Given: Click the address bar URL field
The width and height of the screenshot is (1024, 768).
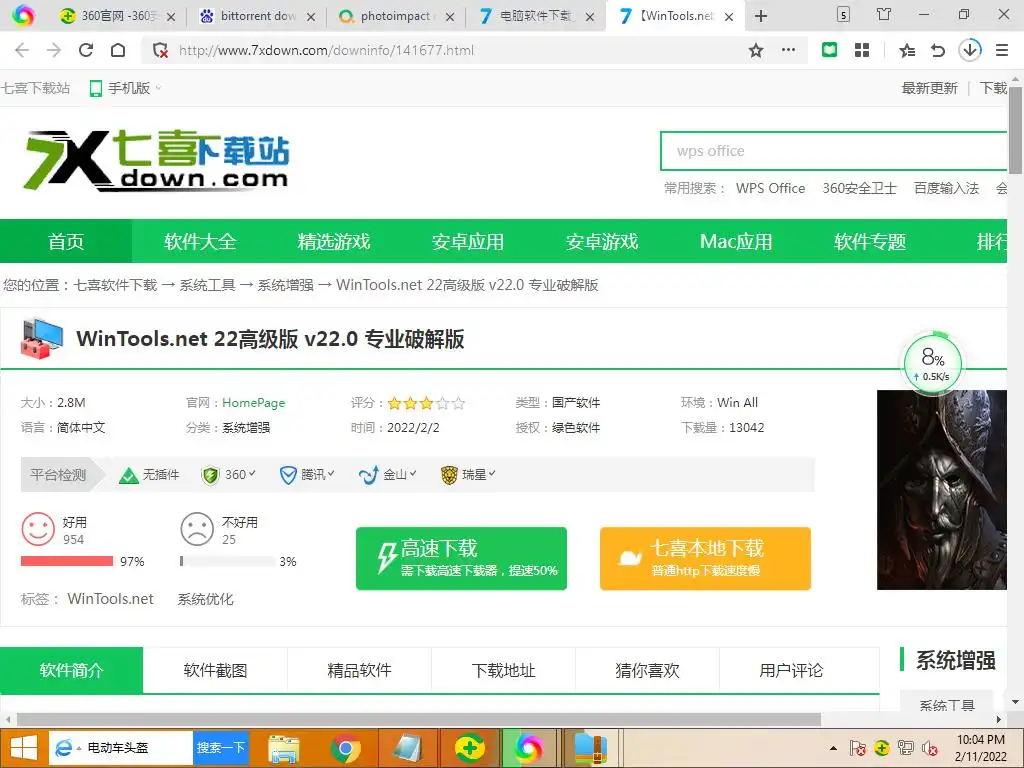Looking at the screenshot, I should coord(457,50).
